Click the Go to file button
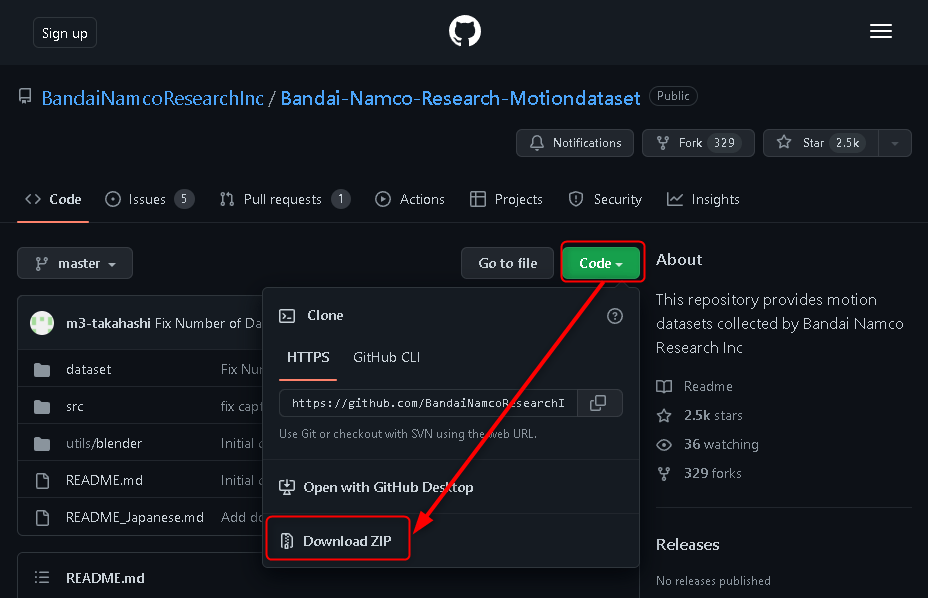 click(x=507, y=263)
